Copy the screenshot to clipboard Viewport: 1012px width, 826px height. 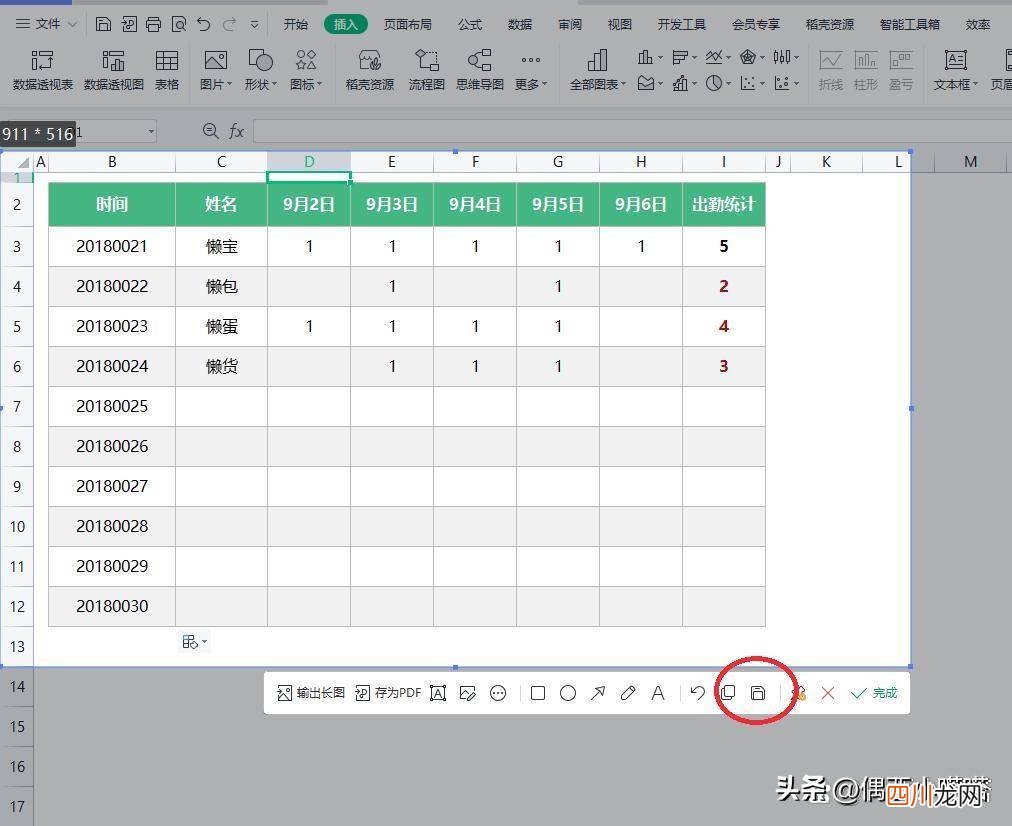point(728,693)
